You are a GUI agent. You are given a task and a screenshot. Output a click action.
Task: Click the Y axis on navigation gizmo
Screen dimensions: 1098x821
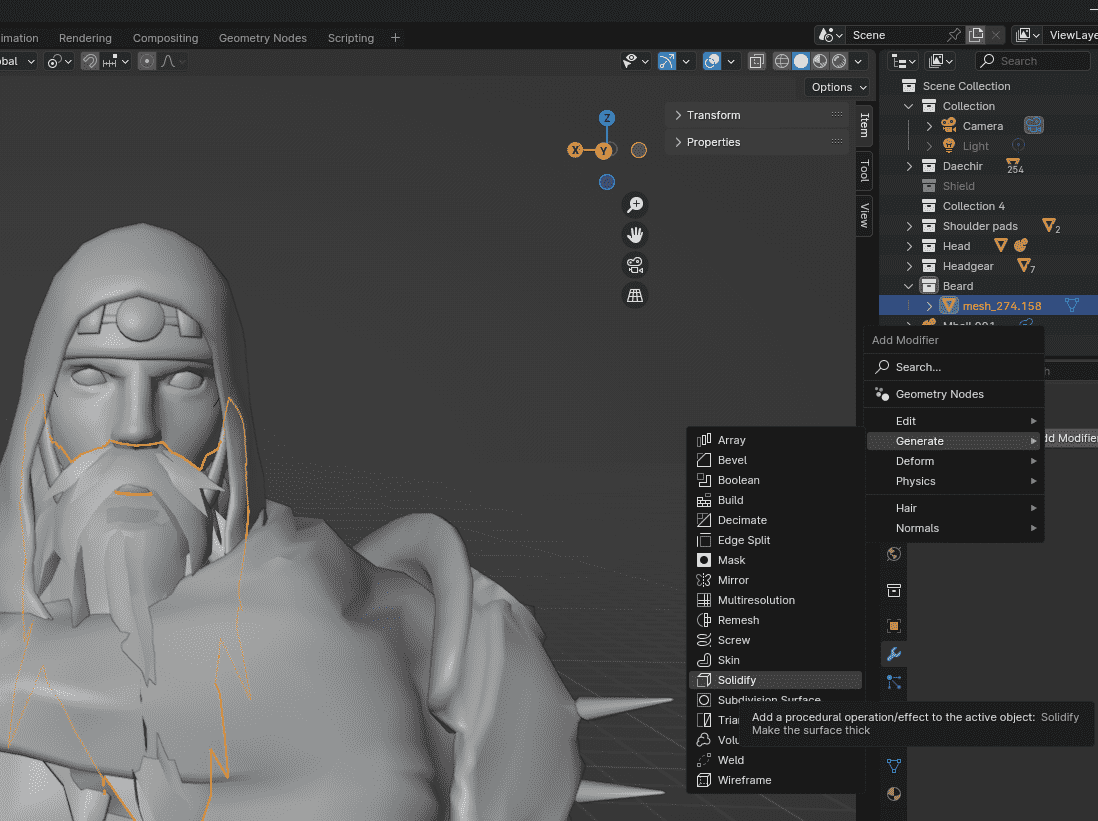(x=604, y=151)
